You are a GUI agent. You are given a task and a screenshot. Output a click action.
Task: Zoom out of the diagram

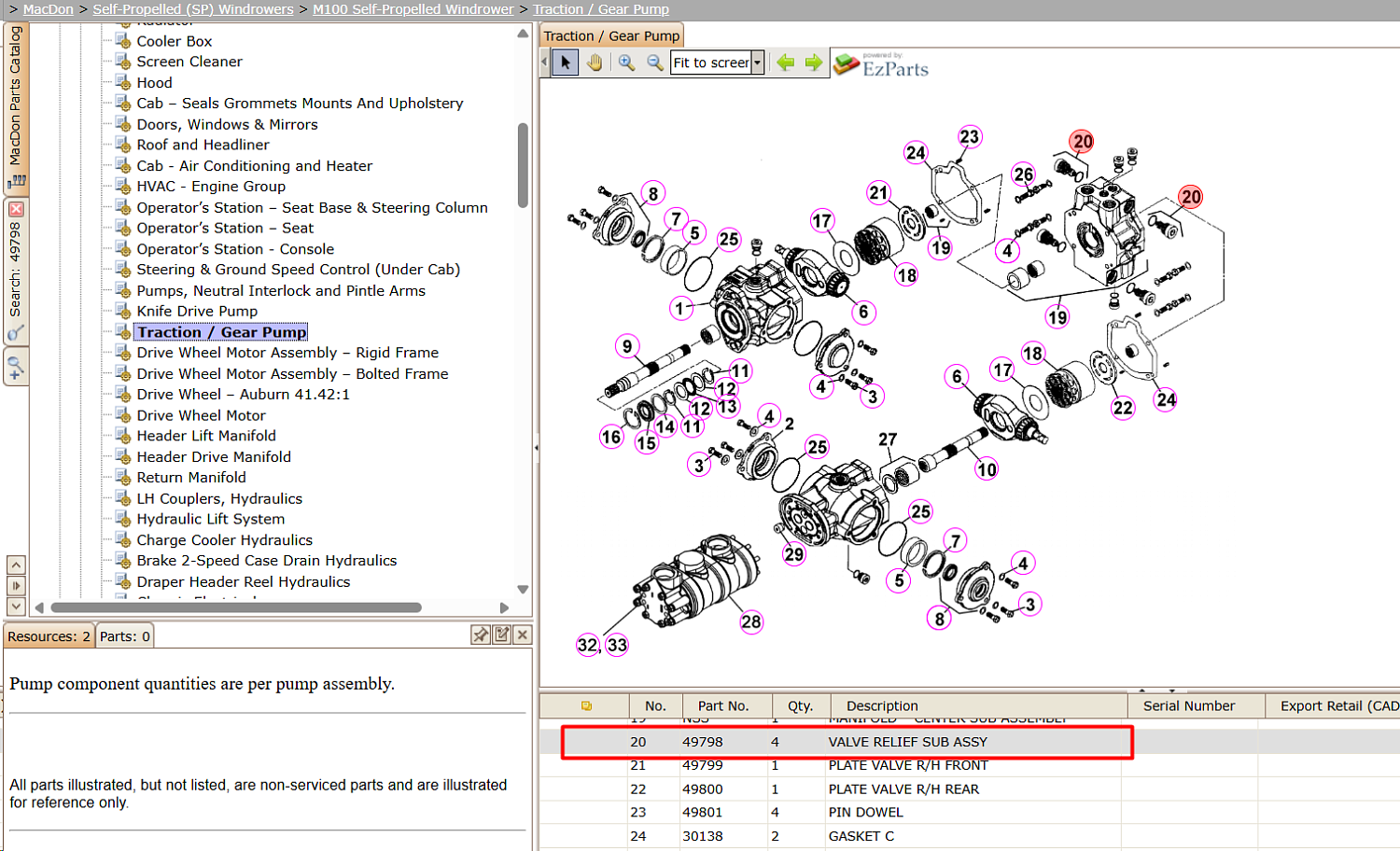click(655, 63)
